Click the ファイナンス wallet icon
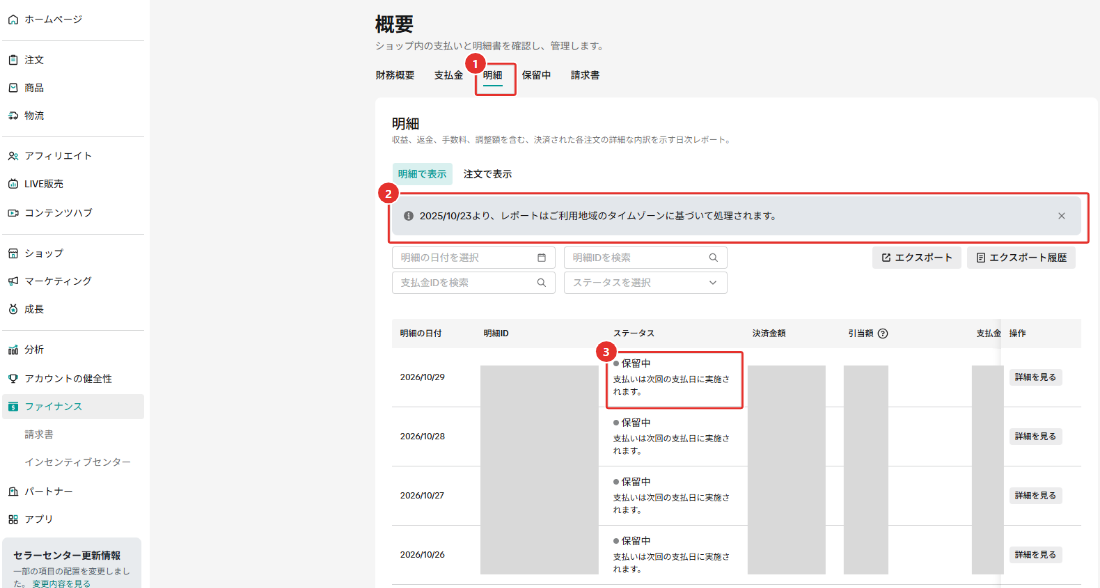This screenshot has width=1100, height=588. [x=13, y=406]
